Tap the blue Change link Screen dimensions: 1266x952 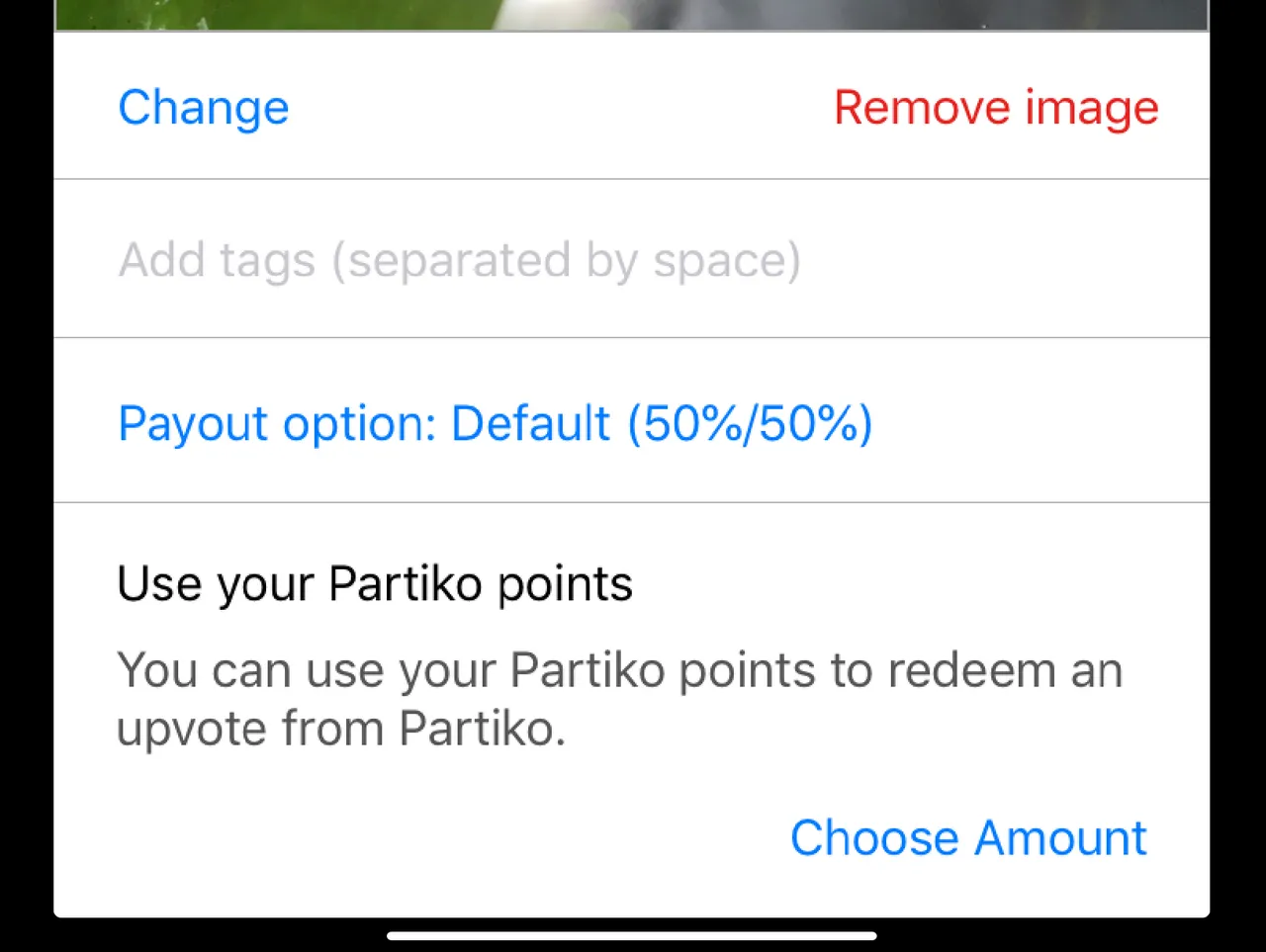203,108
